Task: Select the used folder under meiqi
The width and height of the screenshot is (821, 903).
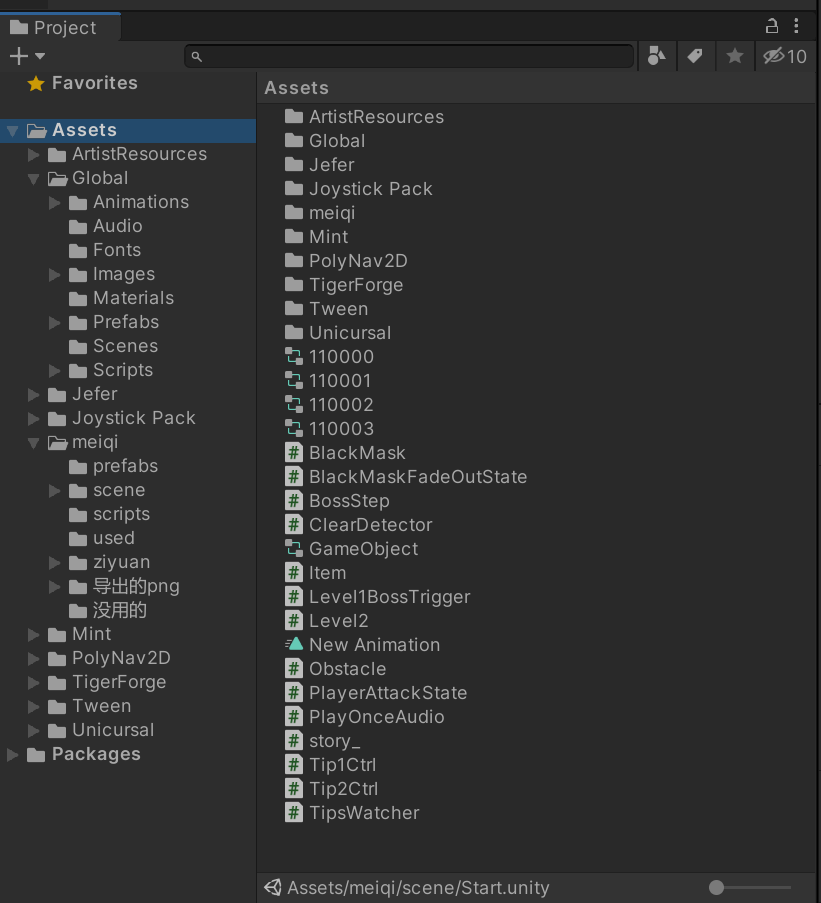Action: 101,538
